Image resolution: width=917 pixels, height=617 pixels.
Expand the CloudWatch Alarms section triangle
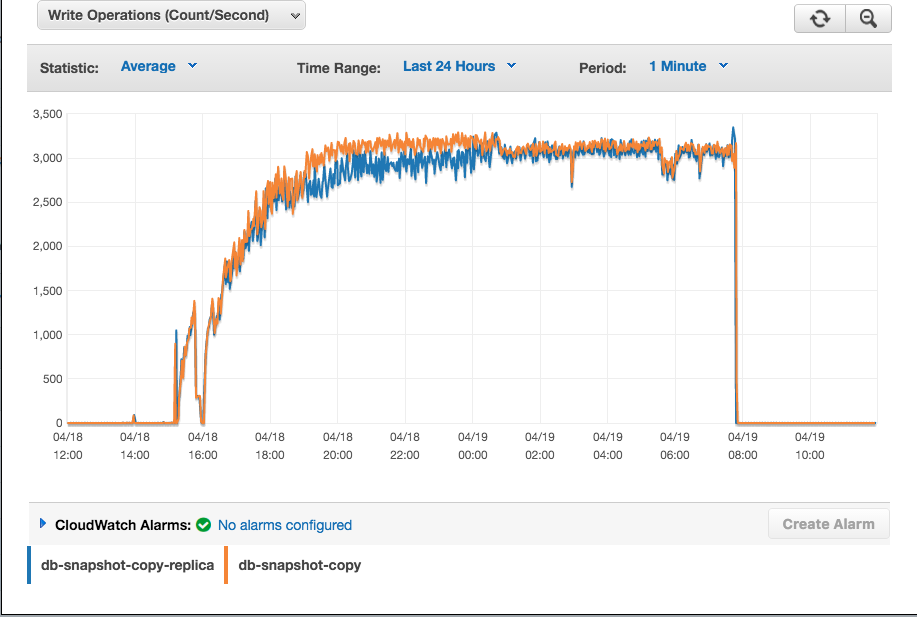(x=43, y=523)
